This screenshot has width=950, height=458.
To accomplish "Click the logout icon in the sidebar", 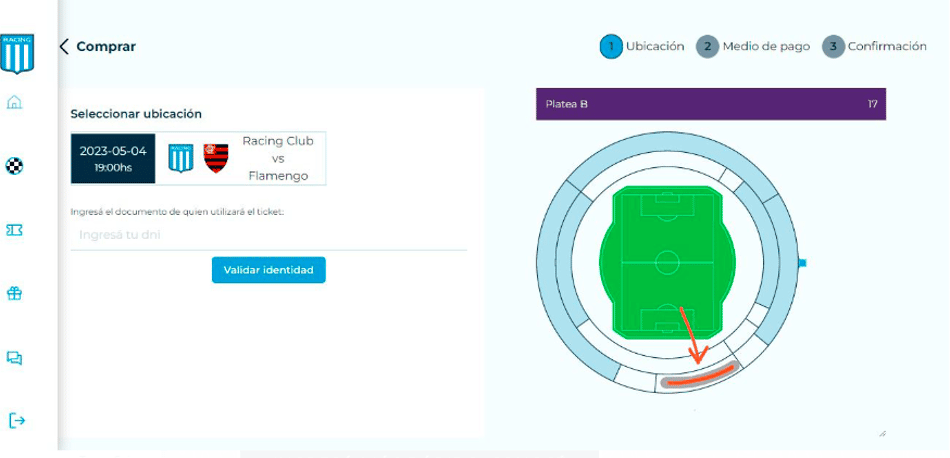I will (x=17, y=420).
